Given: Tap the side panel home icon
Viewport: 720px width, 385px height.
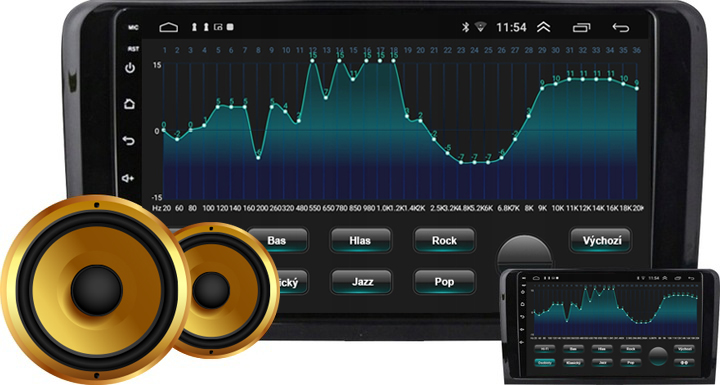Looking at the screenshot, I should coord(130,104).
